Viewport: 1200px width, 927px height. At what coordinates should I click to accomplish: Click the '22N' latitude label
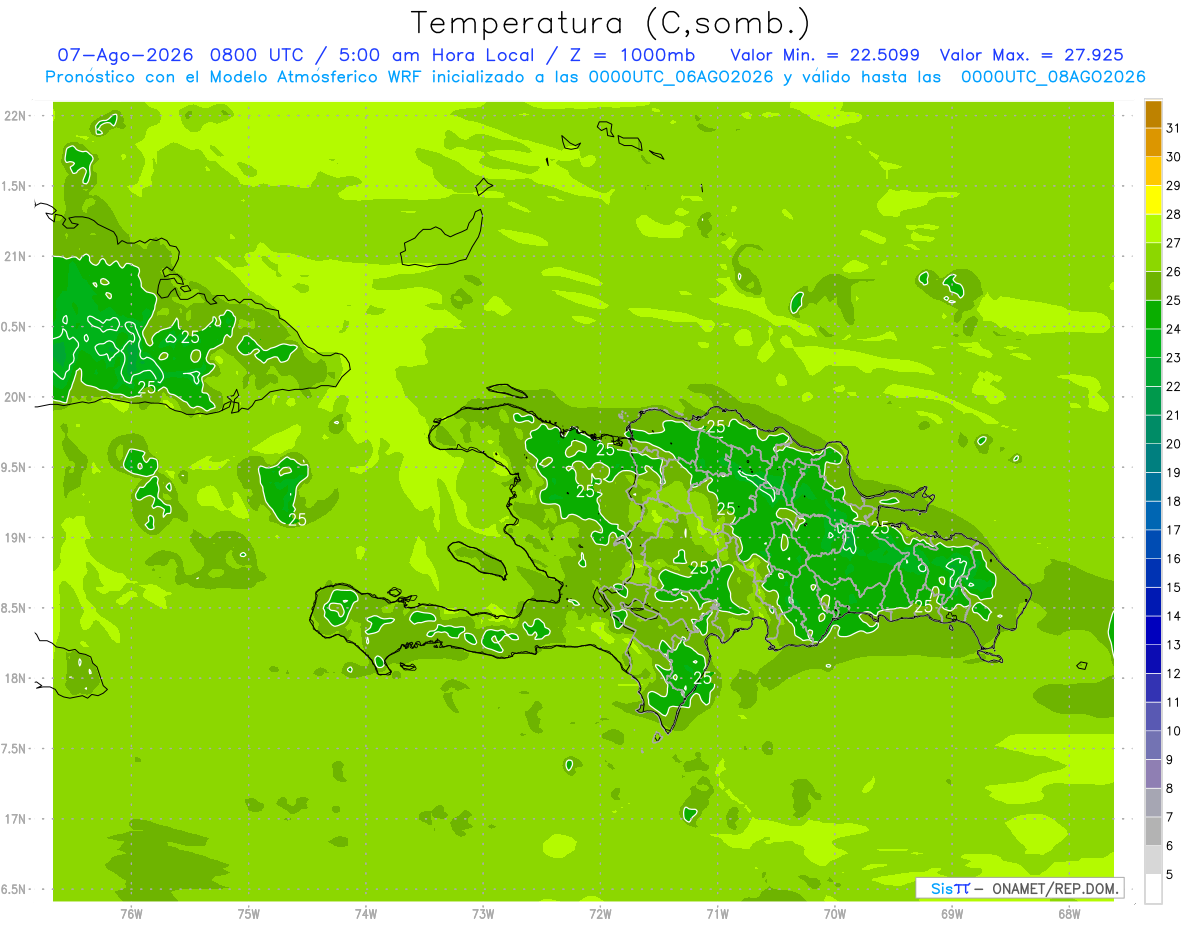click(x=14, y=116)
